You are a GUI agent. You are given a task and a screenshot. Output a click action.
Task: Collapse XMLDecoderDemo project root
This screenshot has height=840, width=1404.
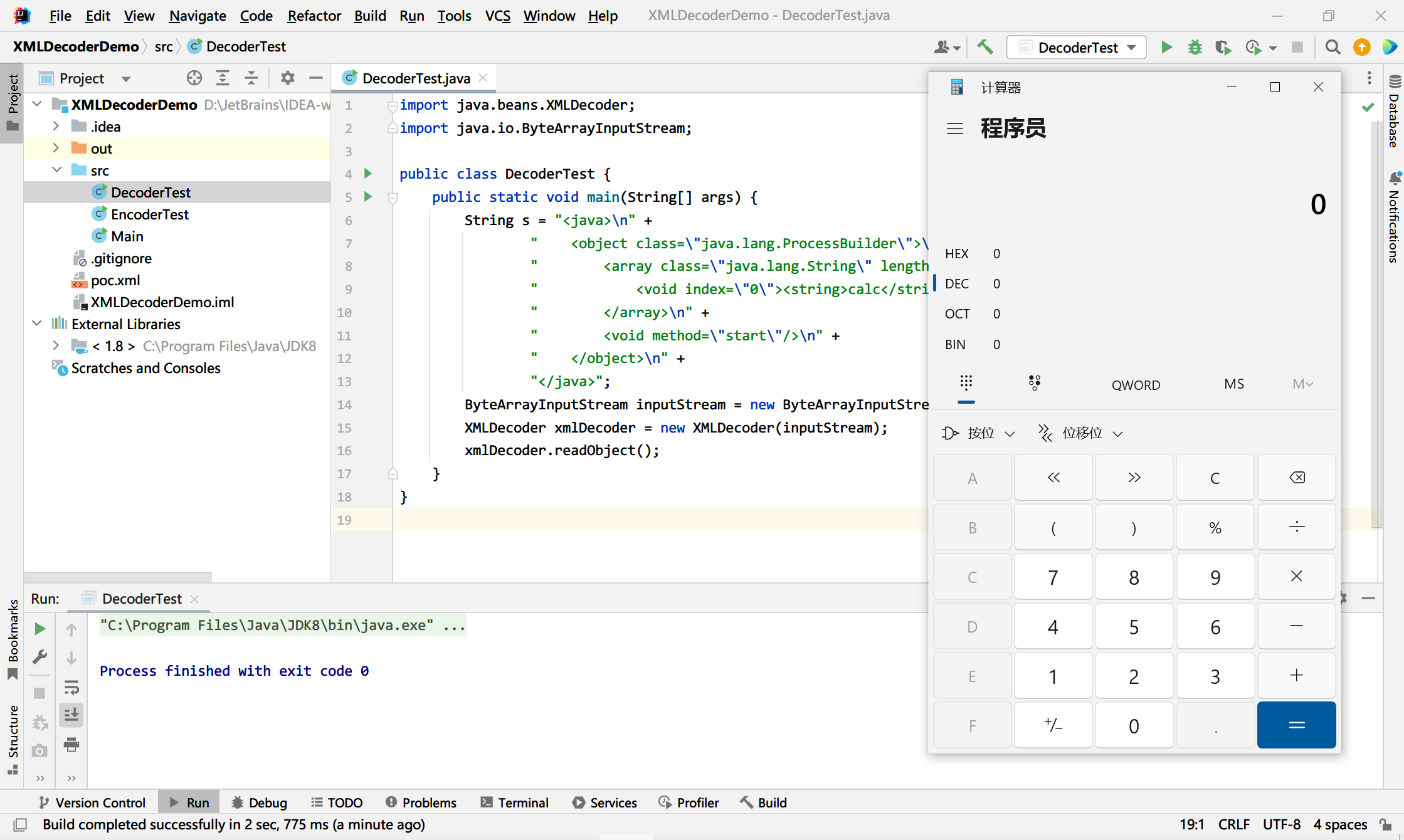click(37, 104)
